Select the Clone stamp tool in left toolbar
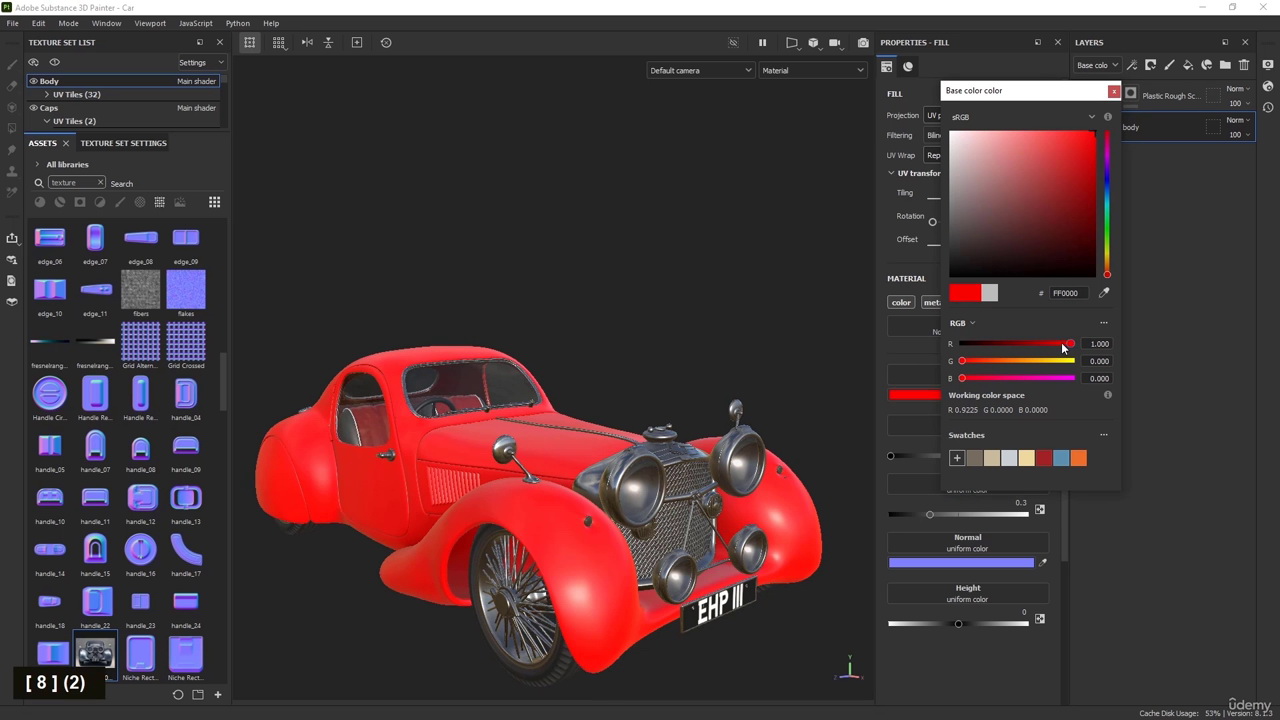 pyautogui.click(x=12, y=171)
